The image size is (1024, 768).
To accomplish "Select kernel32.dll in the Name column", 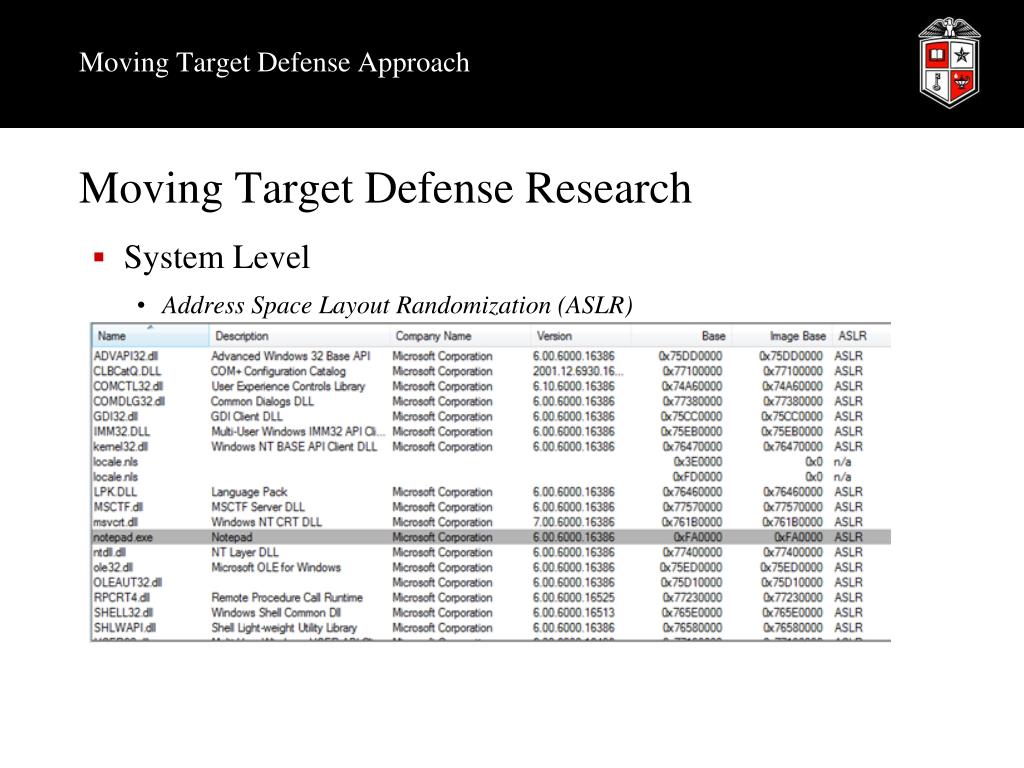I will 121,446.
